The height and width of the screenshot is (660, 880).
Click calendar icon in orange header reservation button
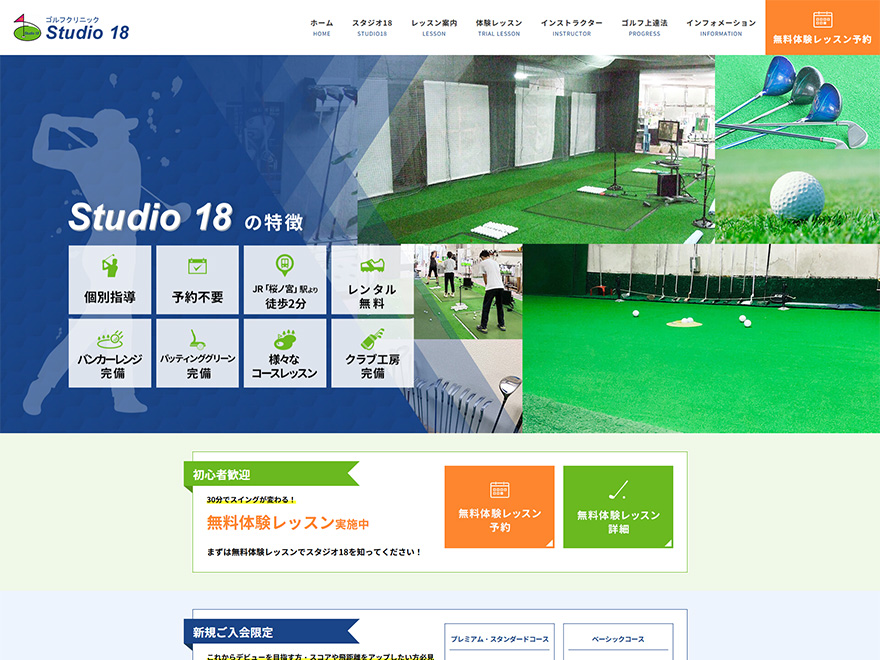tap(822, 20)
